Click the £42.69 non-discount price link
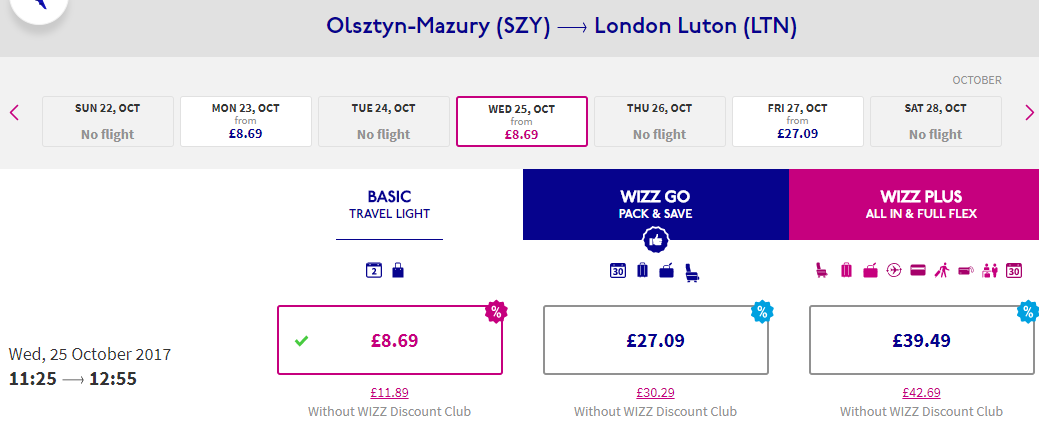 pyautogui.click(x=921, y=393)
